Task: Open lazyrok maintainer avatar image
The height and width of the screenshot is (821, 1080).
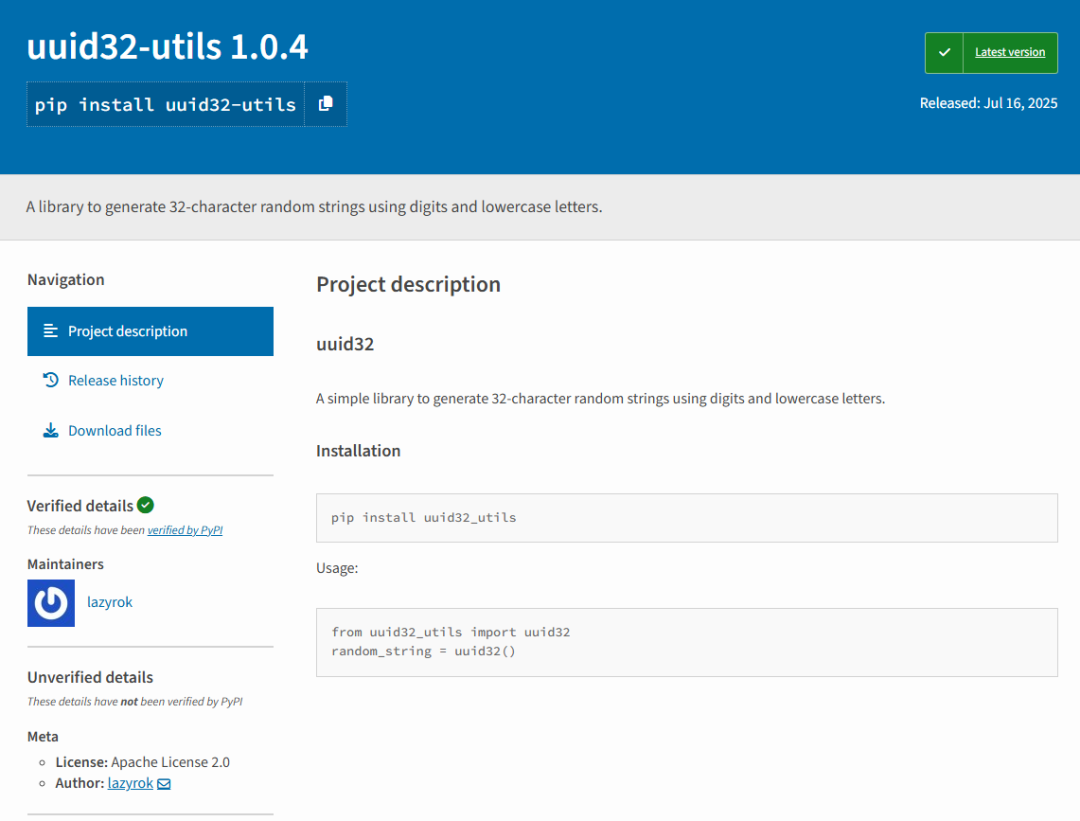Action: point(51,603)
